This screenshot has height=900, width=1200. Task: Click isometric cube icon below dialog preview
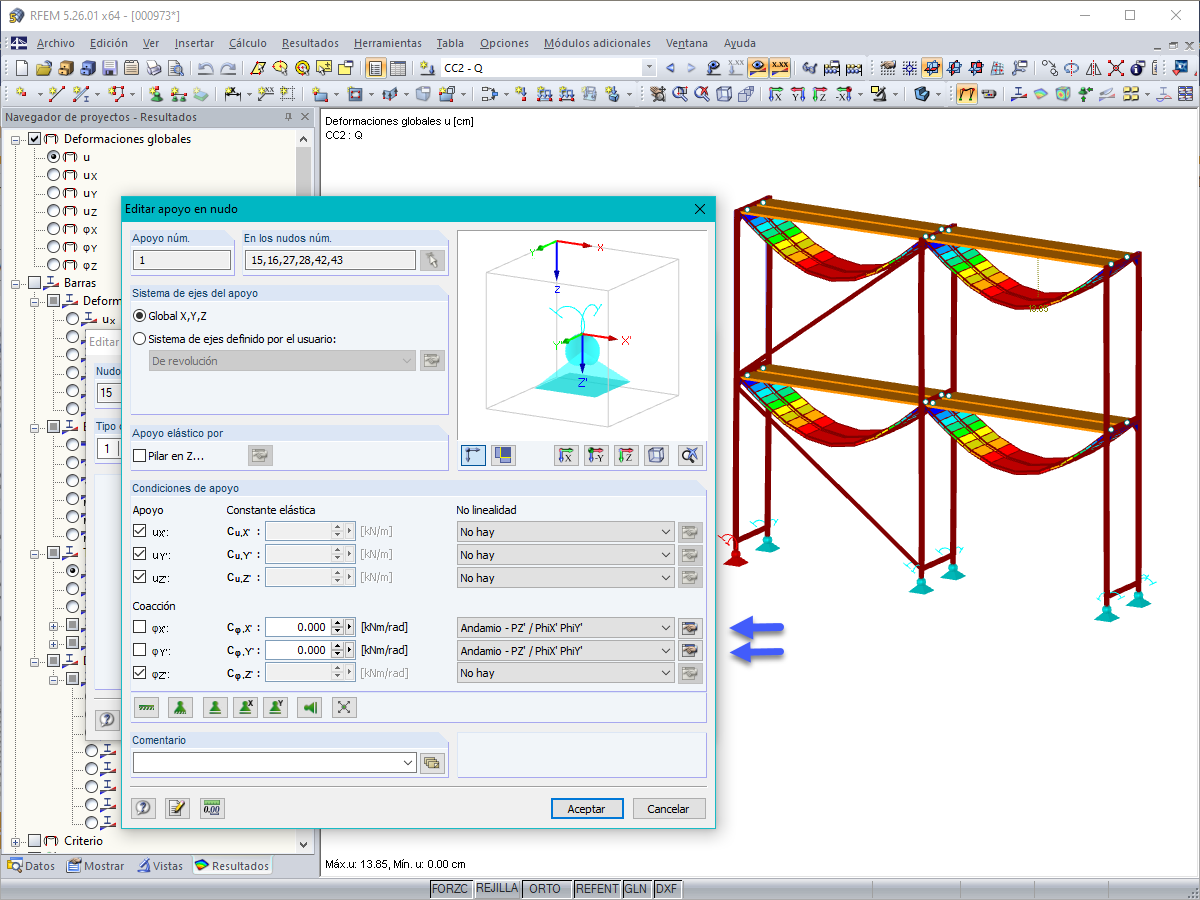(657, 455)
